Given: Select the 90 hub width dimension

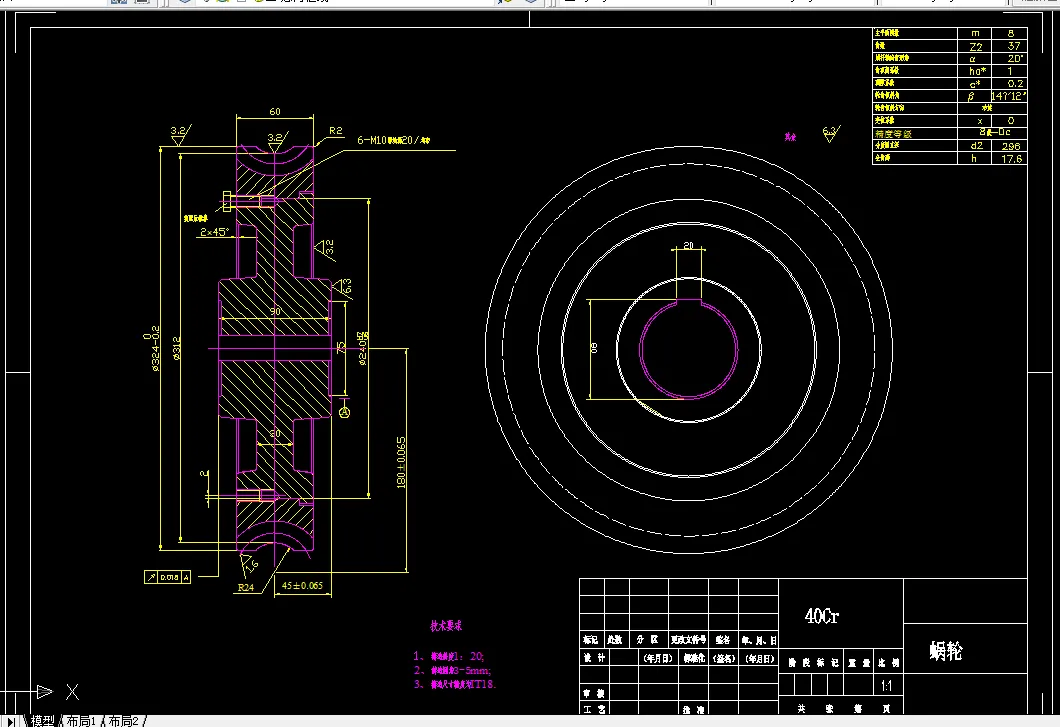Looking at the screenshot, I should click(275, 311).
